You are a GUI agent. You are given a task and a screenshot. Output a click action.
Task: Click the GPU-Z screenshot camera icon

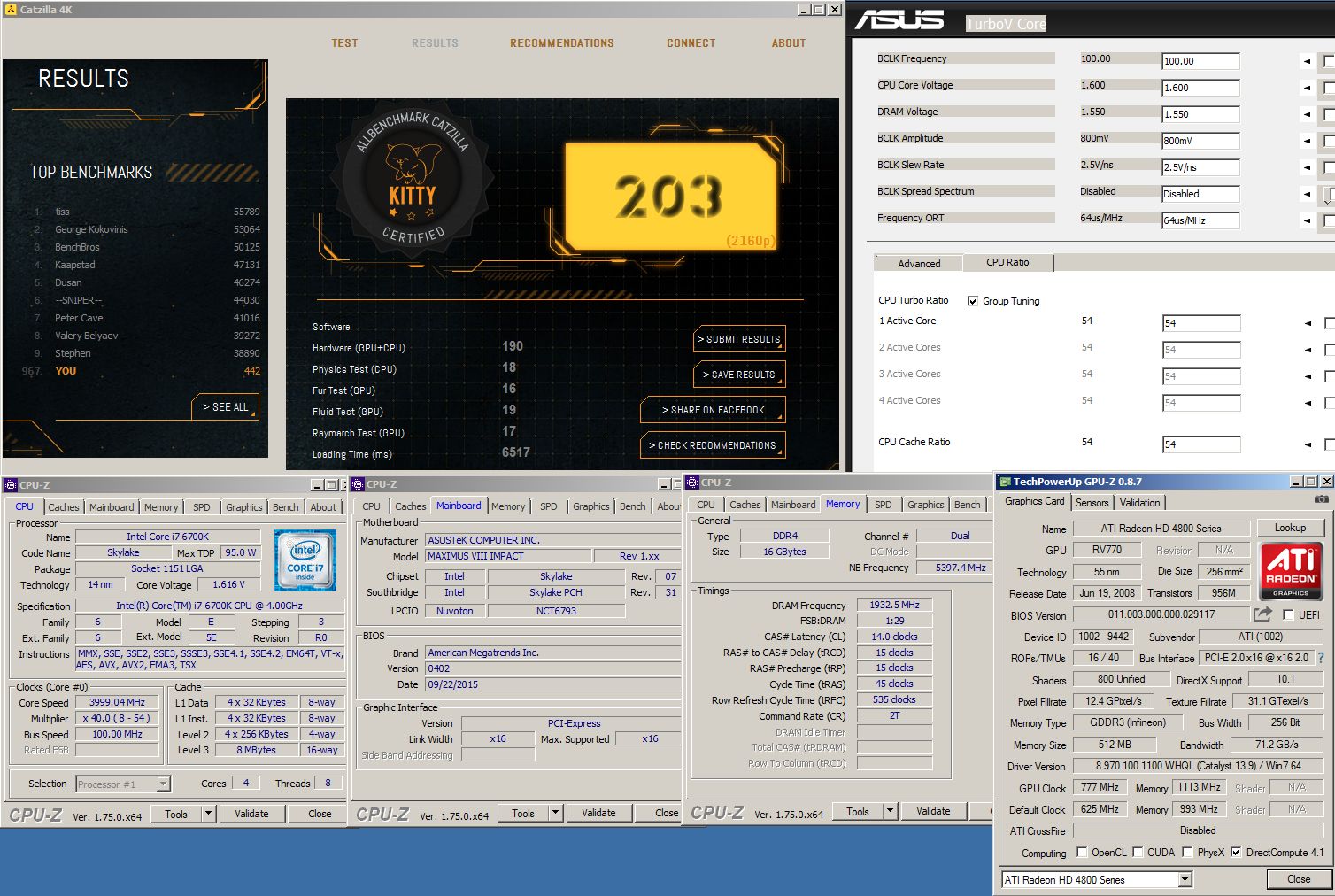[x=1322, y=499]
